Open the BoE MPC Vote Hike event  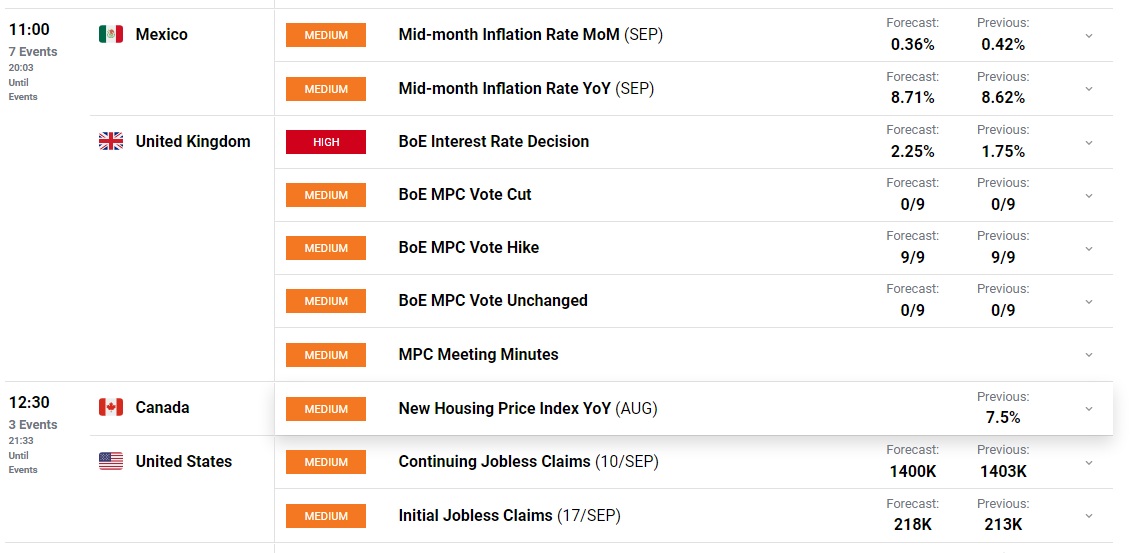(468, 248)
